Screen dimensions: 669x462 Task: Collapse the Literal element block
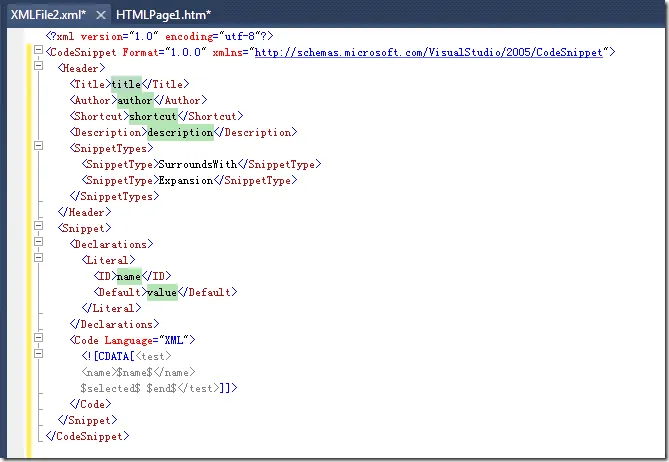coord(39,260)
